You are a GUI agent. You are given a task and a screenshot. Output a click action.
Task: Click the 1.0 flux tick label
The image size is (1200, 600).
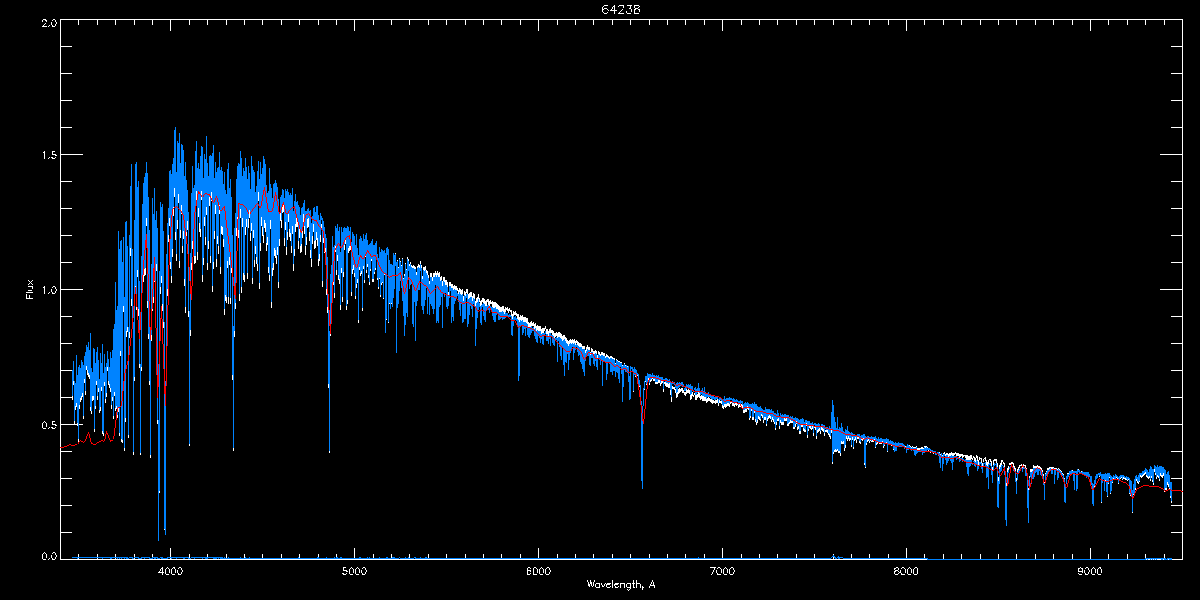tap(47, 290)
